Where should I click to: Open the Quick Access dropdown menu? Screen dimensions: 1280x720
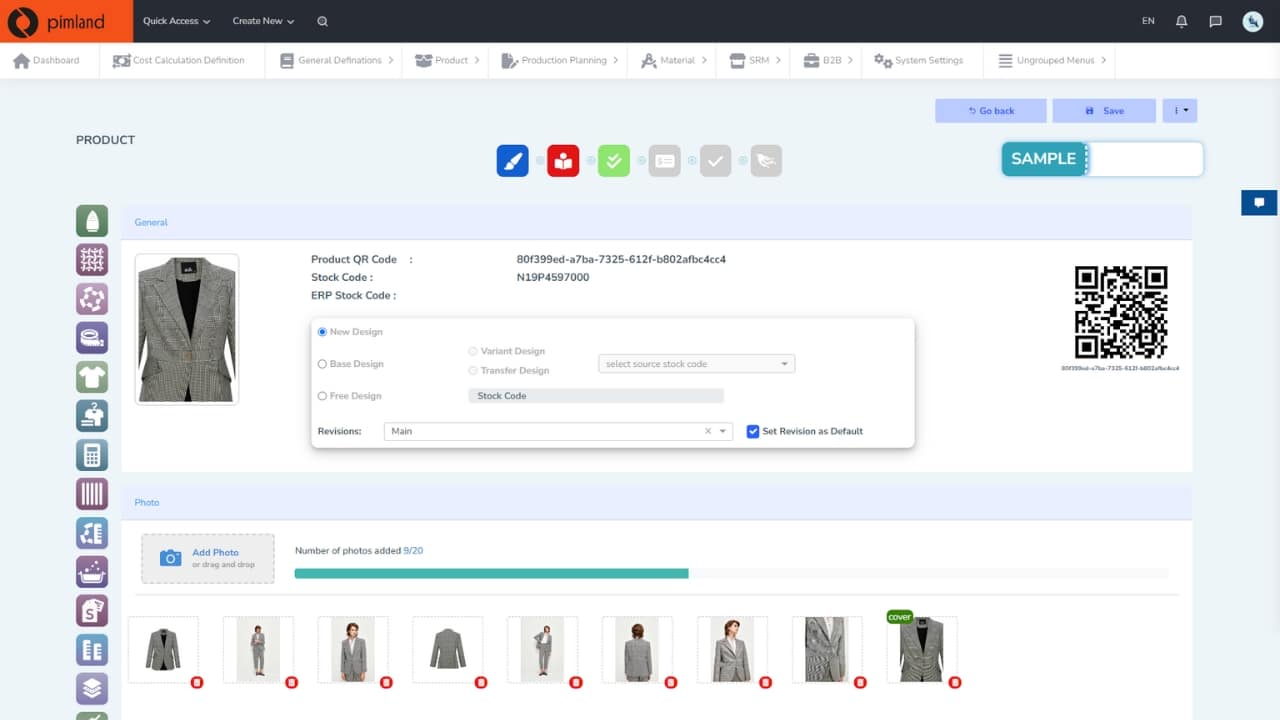click(176, 21)
